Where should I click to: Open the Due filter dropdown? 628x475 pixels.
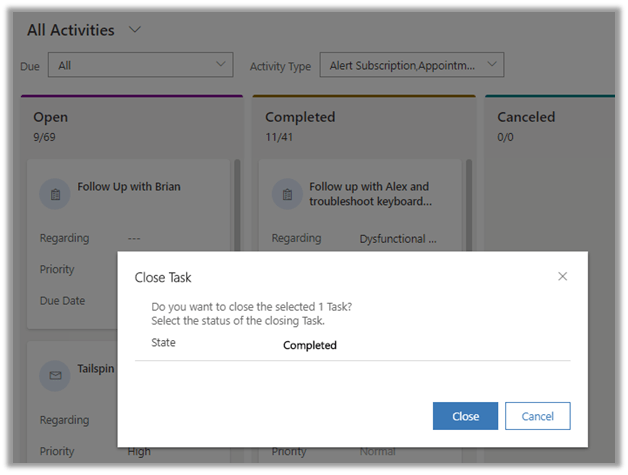click(142, 65)
